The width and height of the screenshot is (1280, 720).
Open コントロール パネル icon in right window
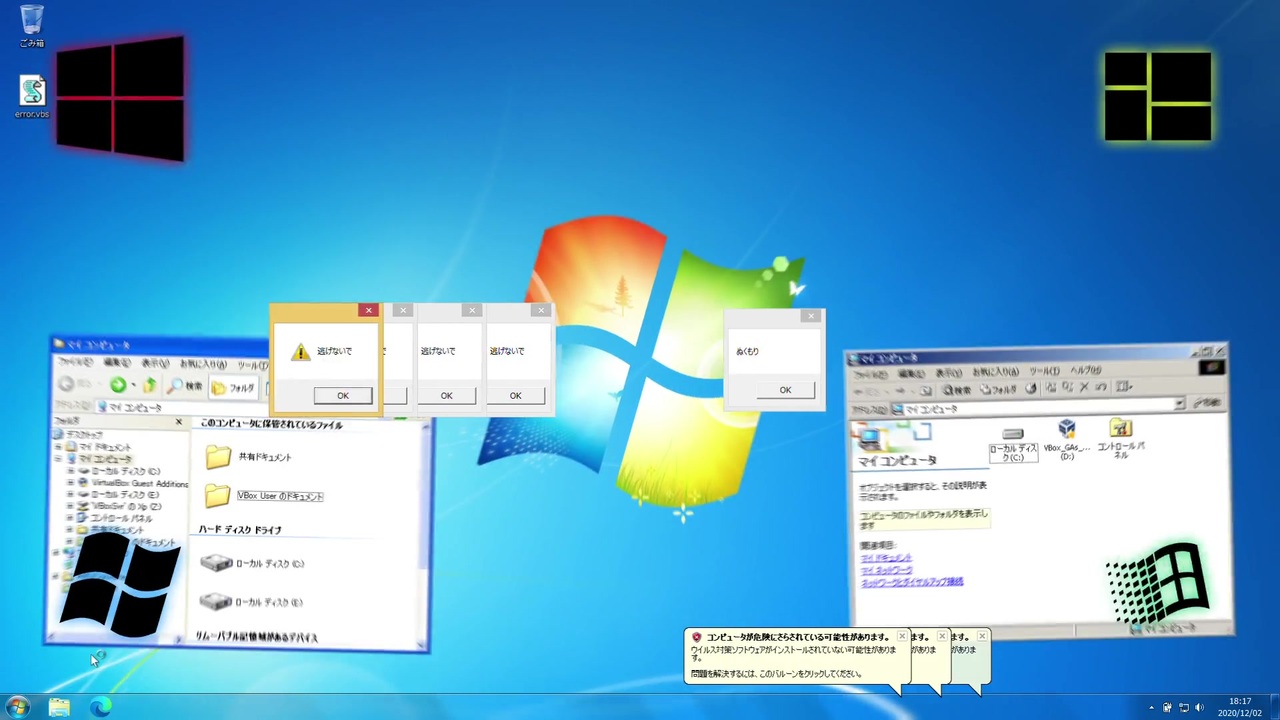coord(1121,439)
